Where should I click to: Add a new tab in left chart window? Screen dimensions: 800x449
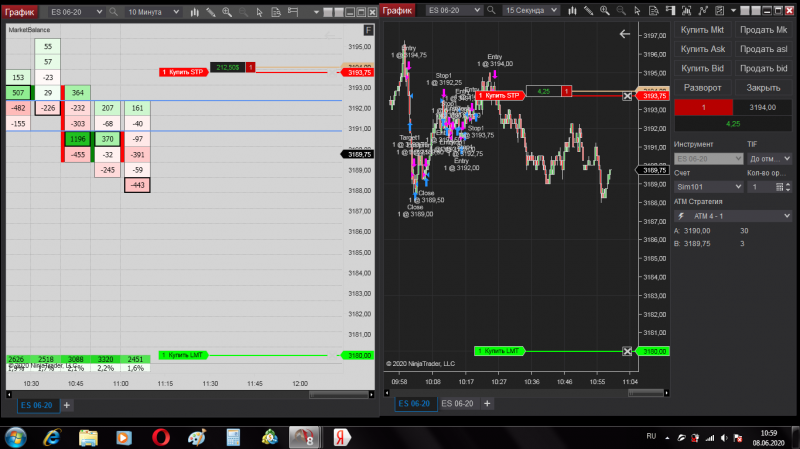click(x=67, y=405)
